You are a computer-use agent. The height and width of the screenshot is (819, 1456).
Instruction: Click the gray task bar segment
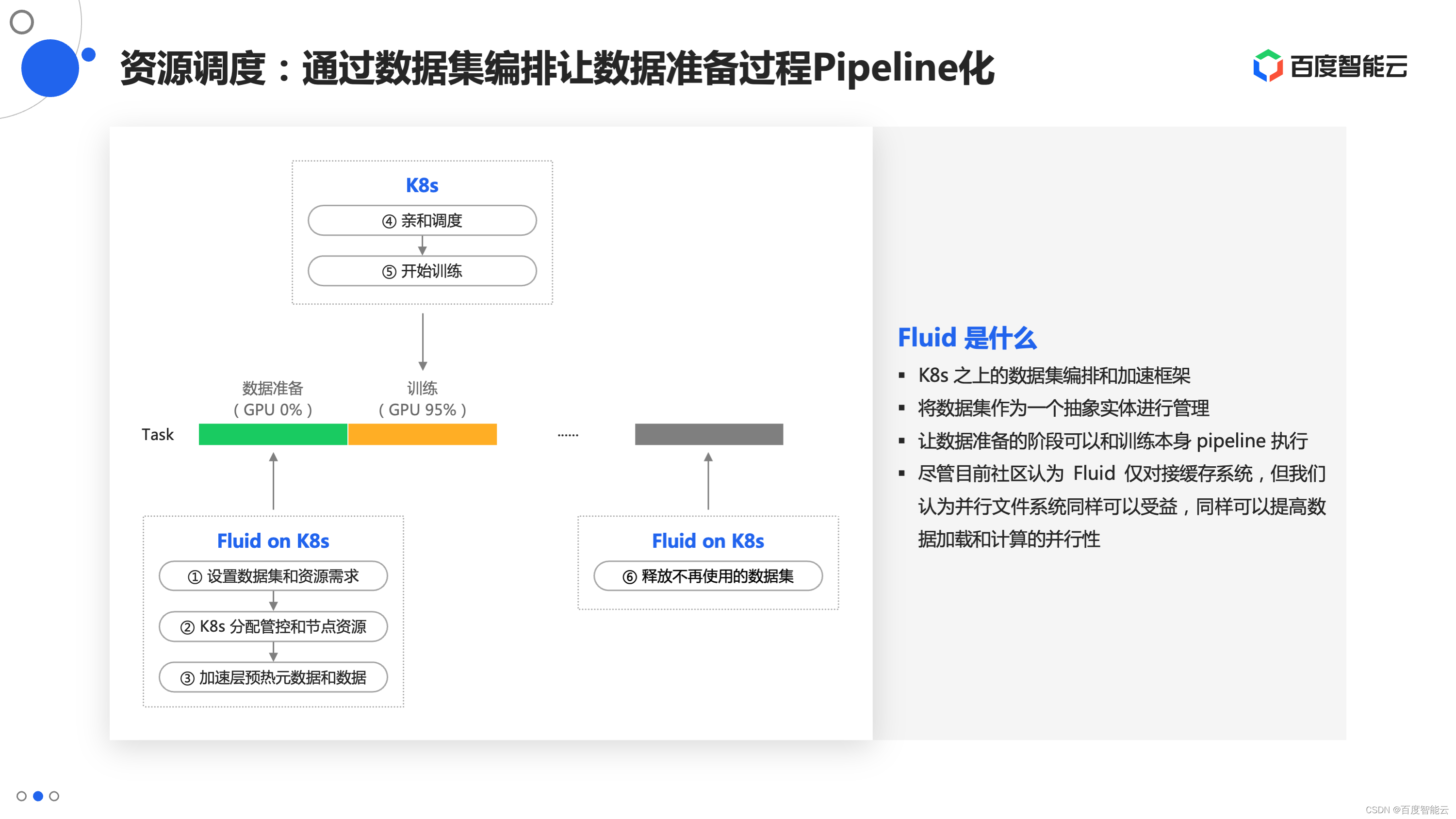(709, 434)
